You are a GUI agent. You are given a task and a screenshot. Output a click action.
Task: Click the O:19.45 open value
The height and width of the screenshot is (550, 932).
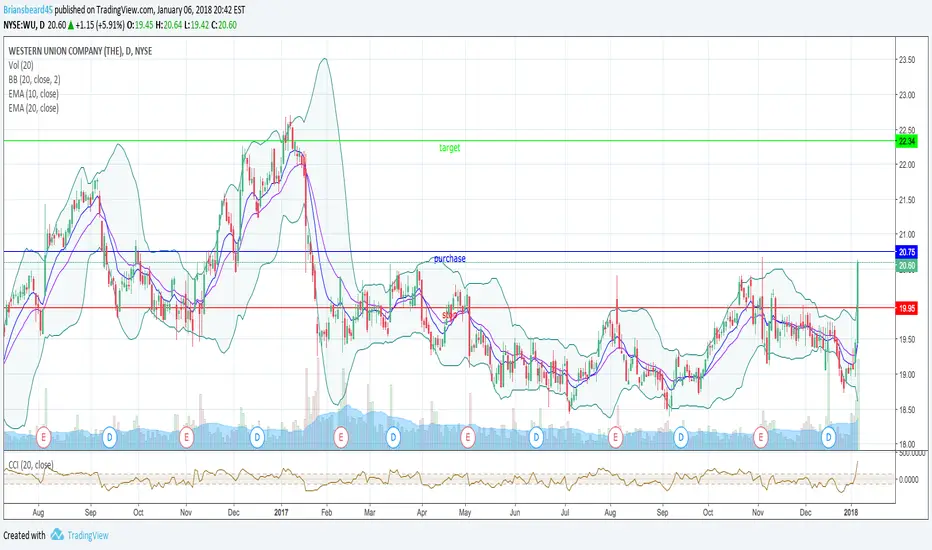(x=140, y=25)
